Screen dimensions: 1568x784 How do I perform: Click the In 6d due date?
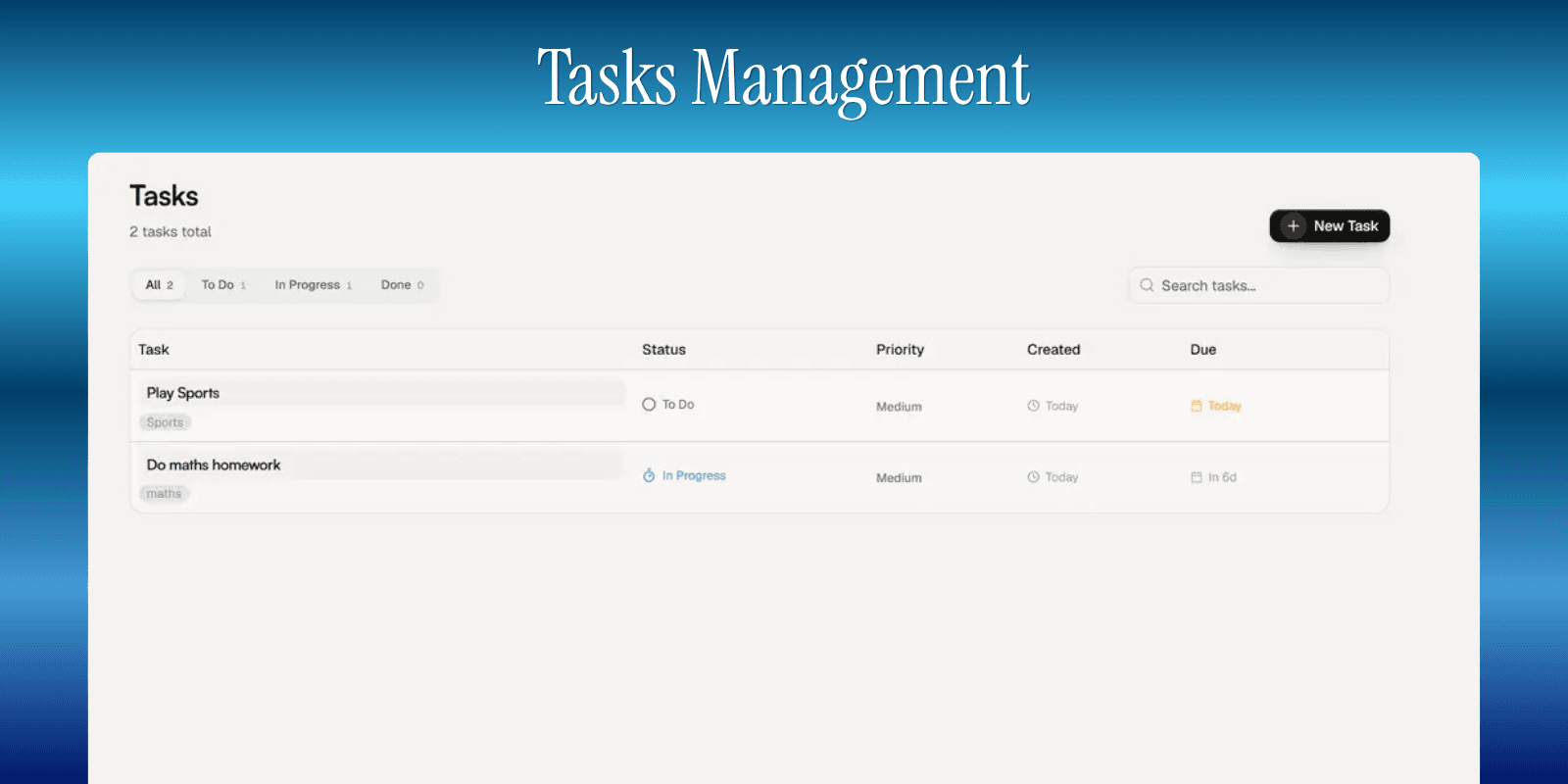1213,477
